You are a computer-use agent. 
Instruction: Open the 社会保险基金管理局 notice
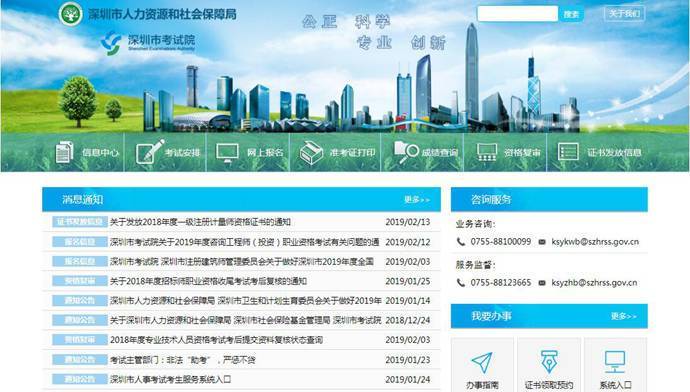coord(246,320)
